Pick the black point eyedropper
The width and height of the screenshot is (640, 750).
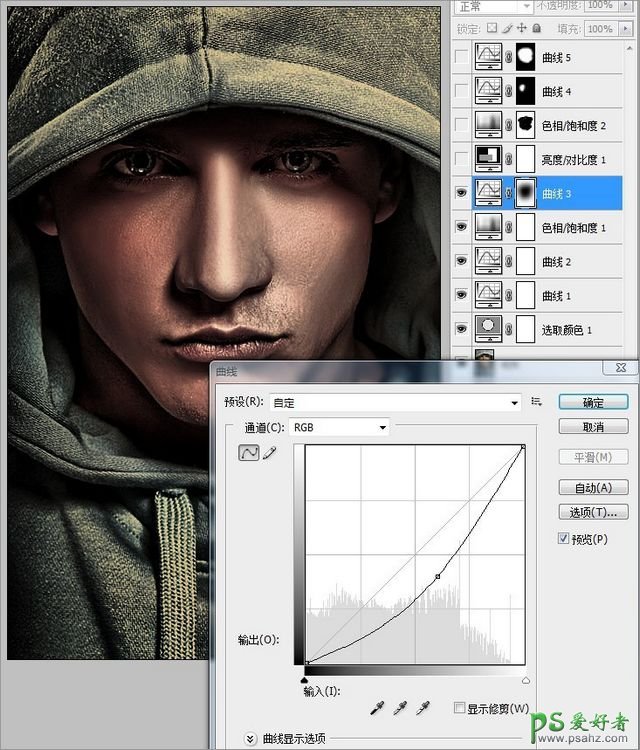point(377,708)
